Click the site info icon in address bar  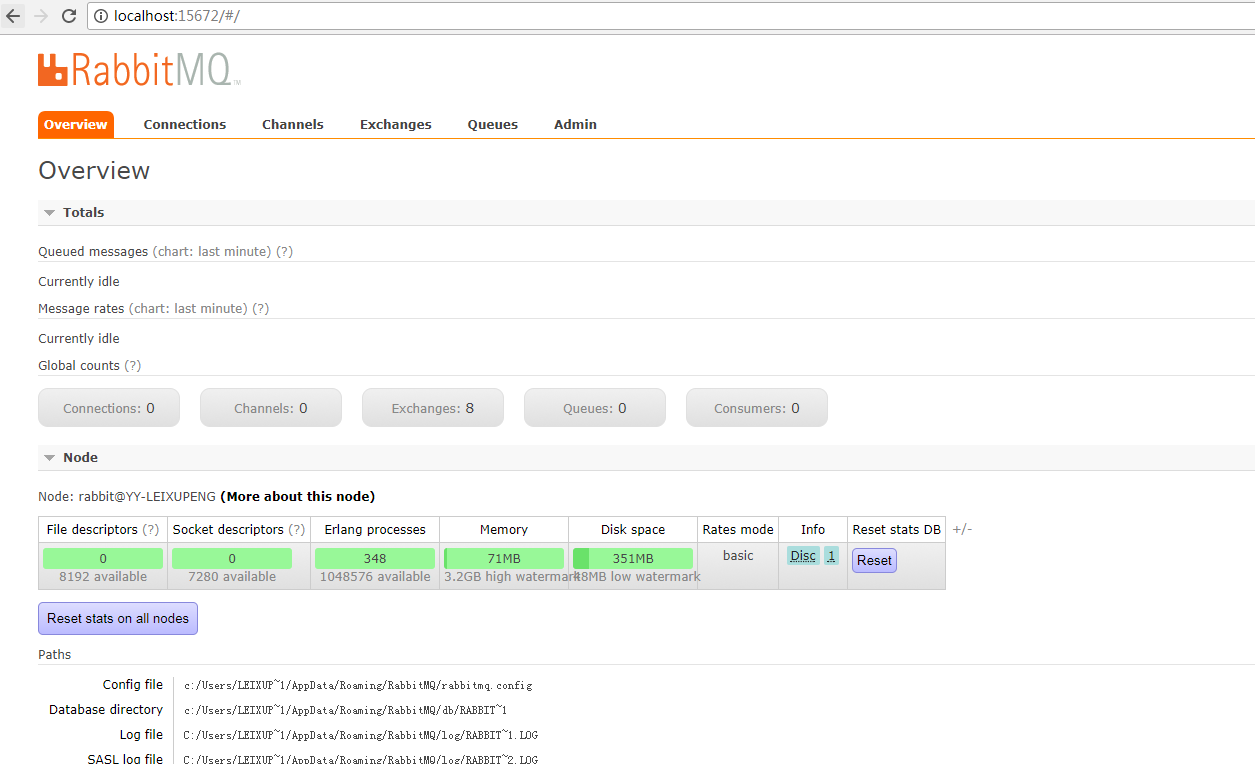pyautogui.click(x=100, y=16)
